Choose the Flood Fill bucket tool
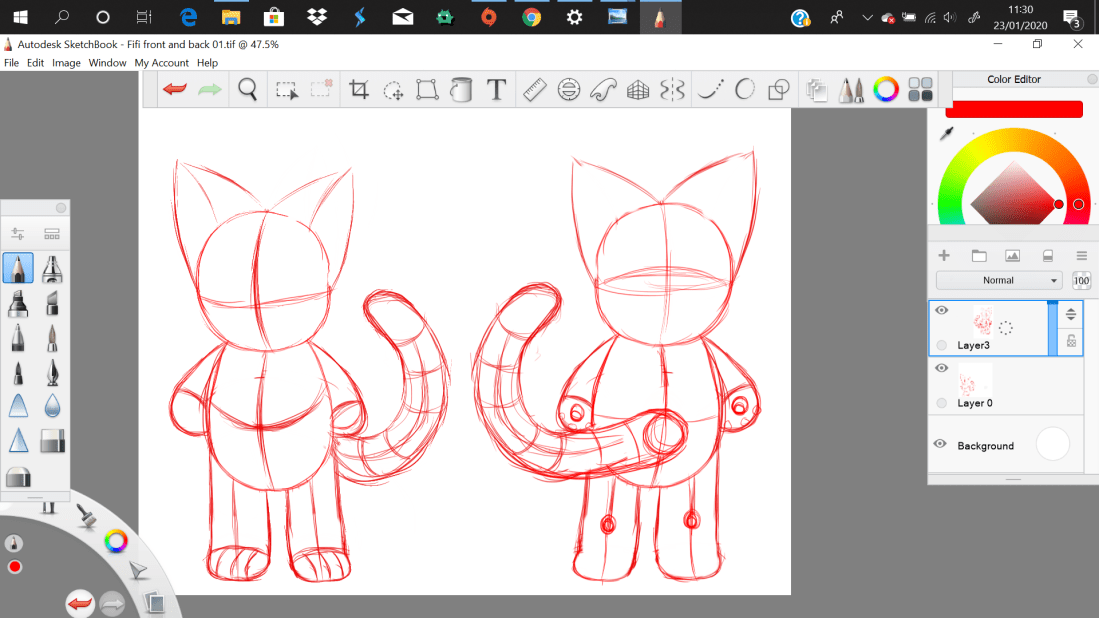Screen dimensions: 1099x618 461,90
